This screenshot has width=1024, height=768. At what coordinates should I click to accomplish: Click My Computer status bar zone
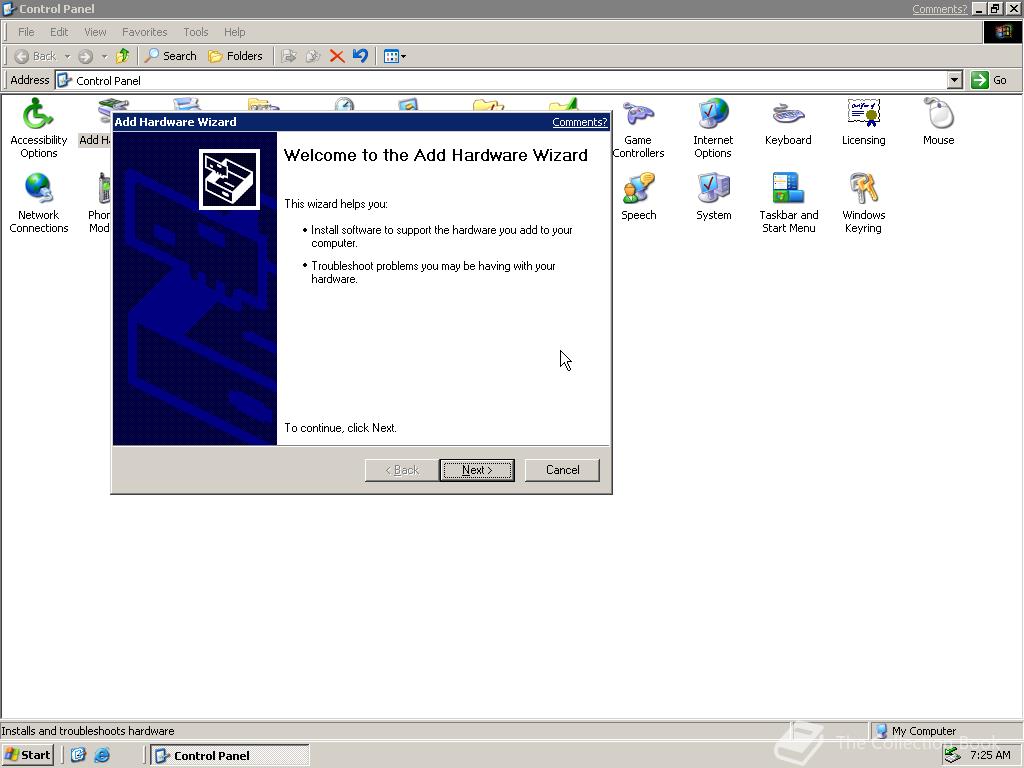[946, 731]
